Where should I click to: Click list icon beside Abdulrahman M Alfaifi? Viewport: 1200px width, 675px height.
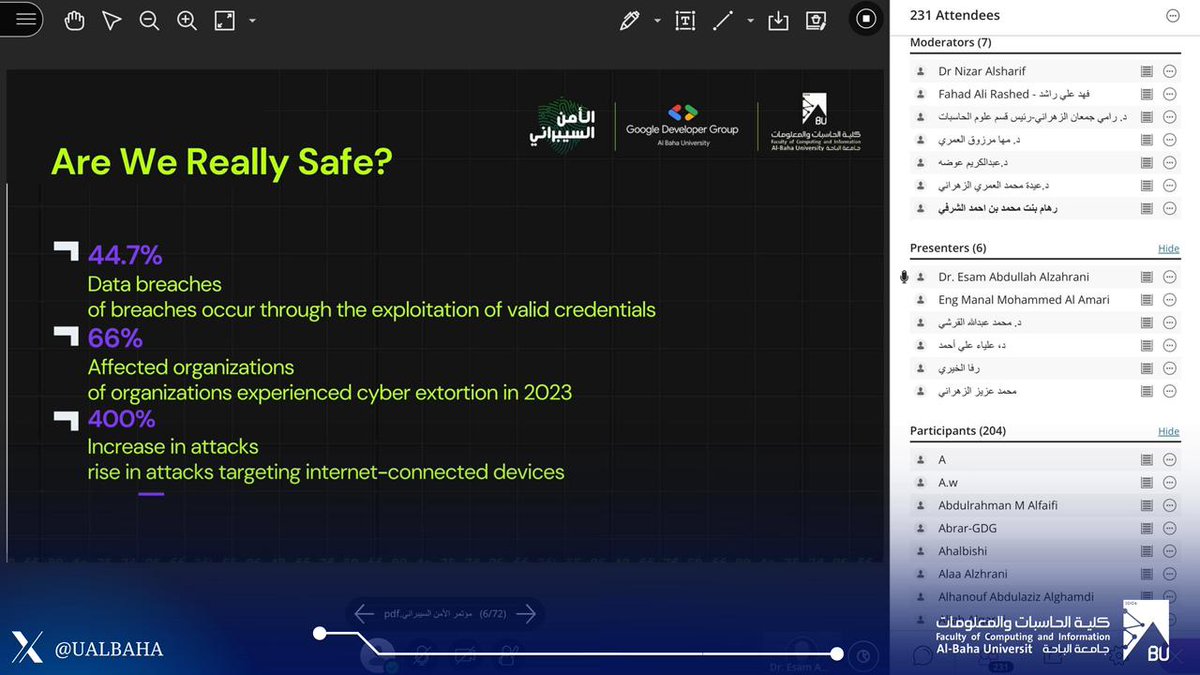1146,505
